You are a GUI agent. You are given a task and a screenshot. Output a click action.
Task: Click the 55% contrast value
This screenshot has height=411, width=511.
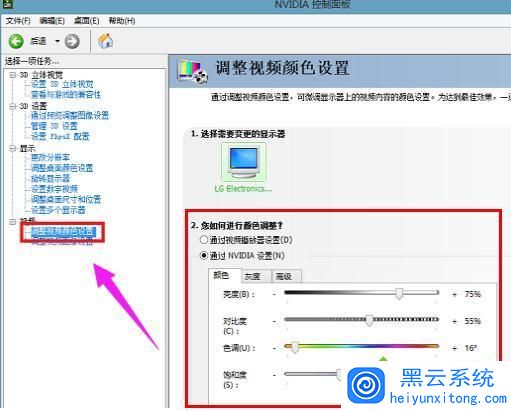(x=473, y=321)
